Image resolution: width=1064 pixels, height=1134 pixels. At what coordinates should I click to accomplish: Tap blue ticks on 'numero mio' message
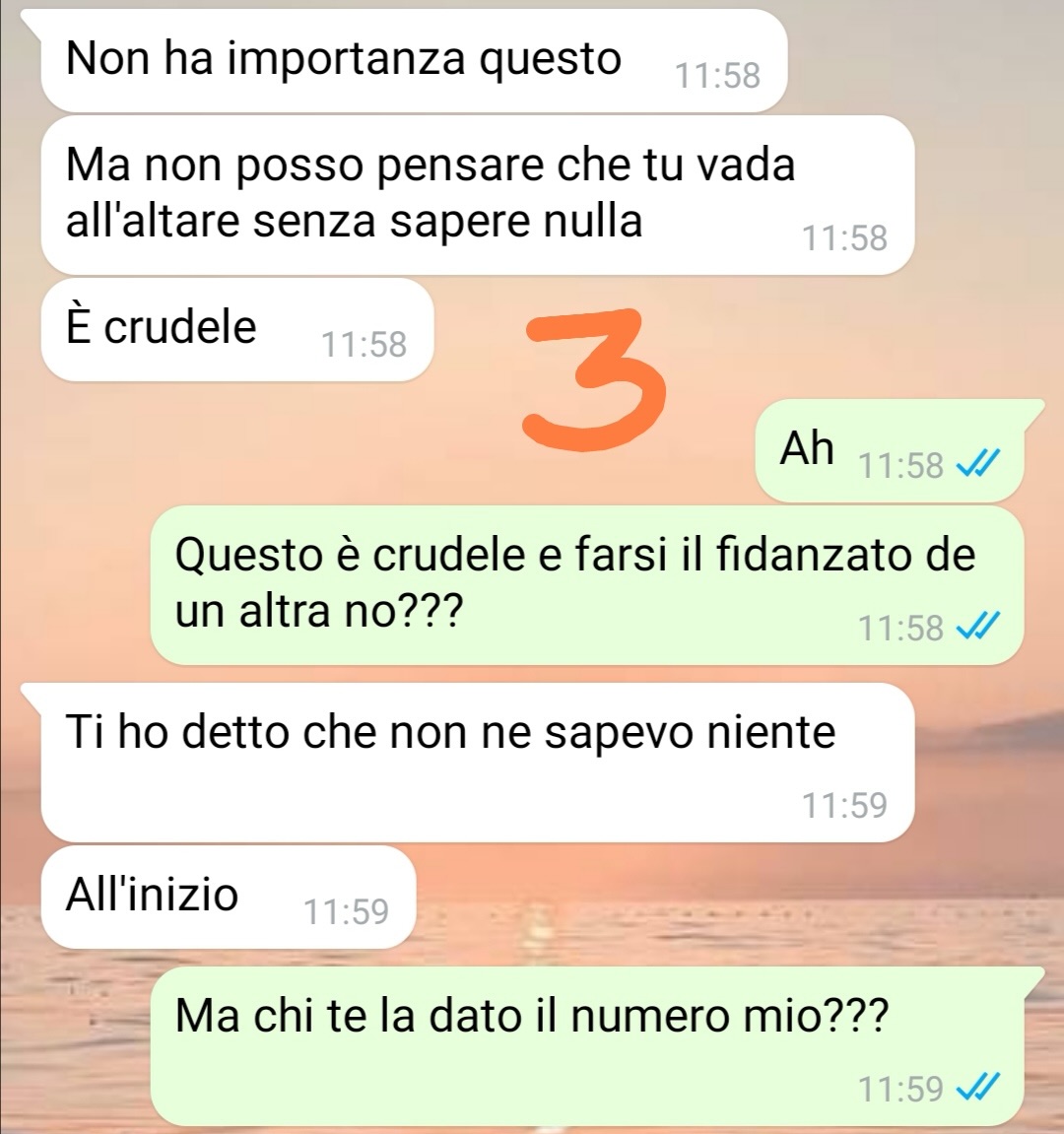pos(978,1087)
